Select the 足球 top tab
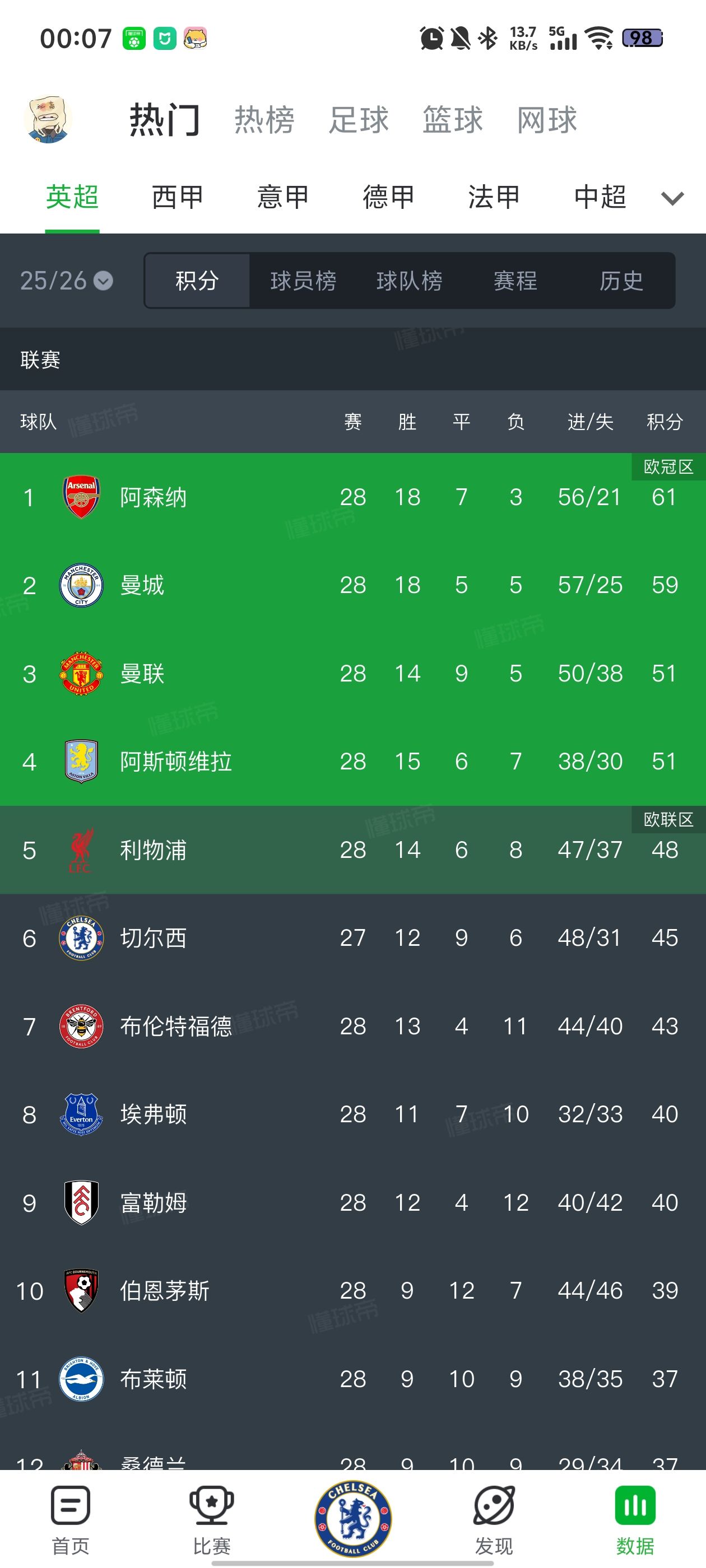The image size is (706, 1568). coord(359,119)
